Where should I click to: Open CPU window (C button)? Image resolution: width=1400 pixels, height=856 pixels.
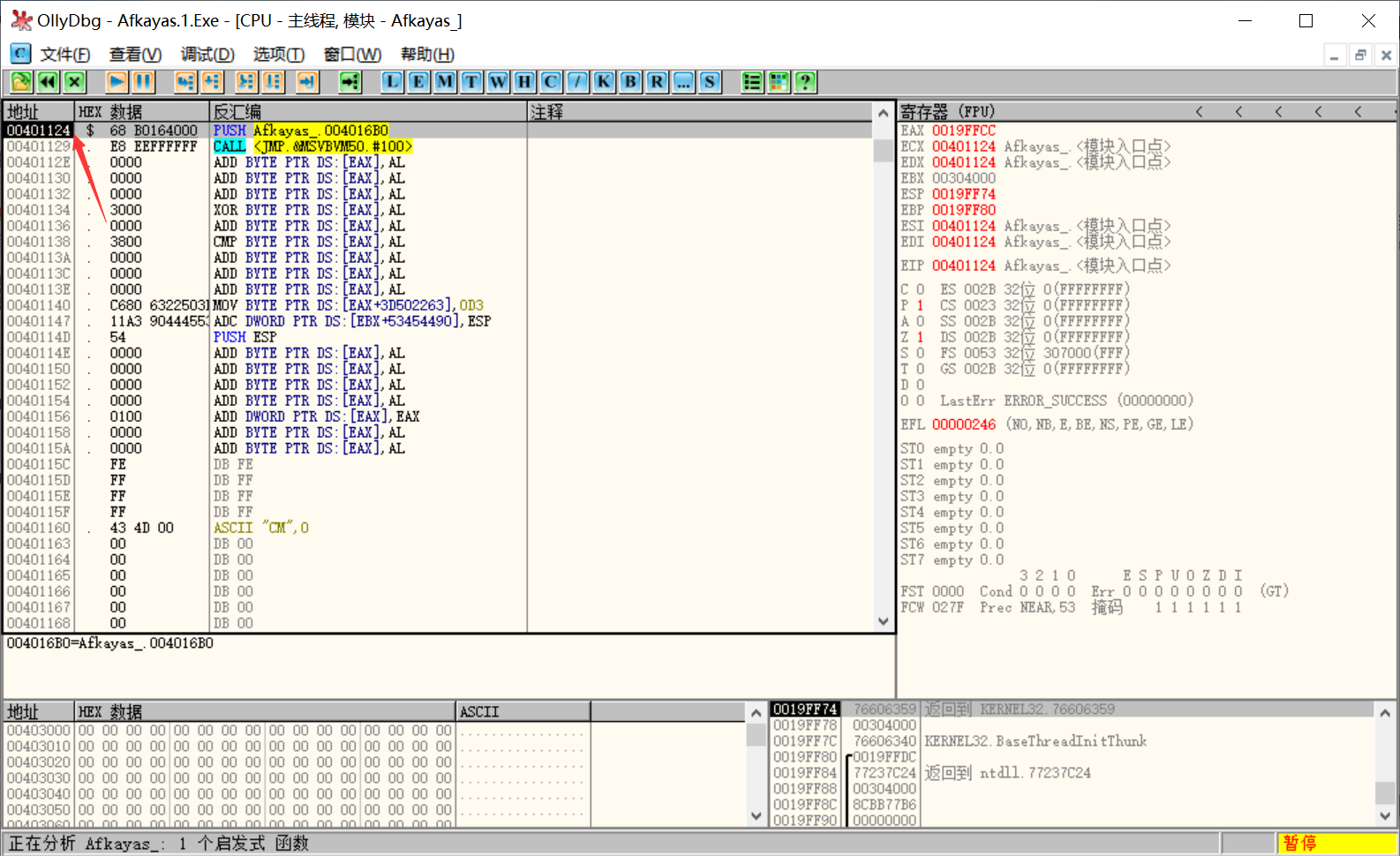(x=551, y=82)
